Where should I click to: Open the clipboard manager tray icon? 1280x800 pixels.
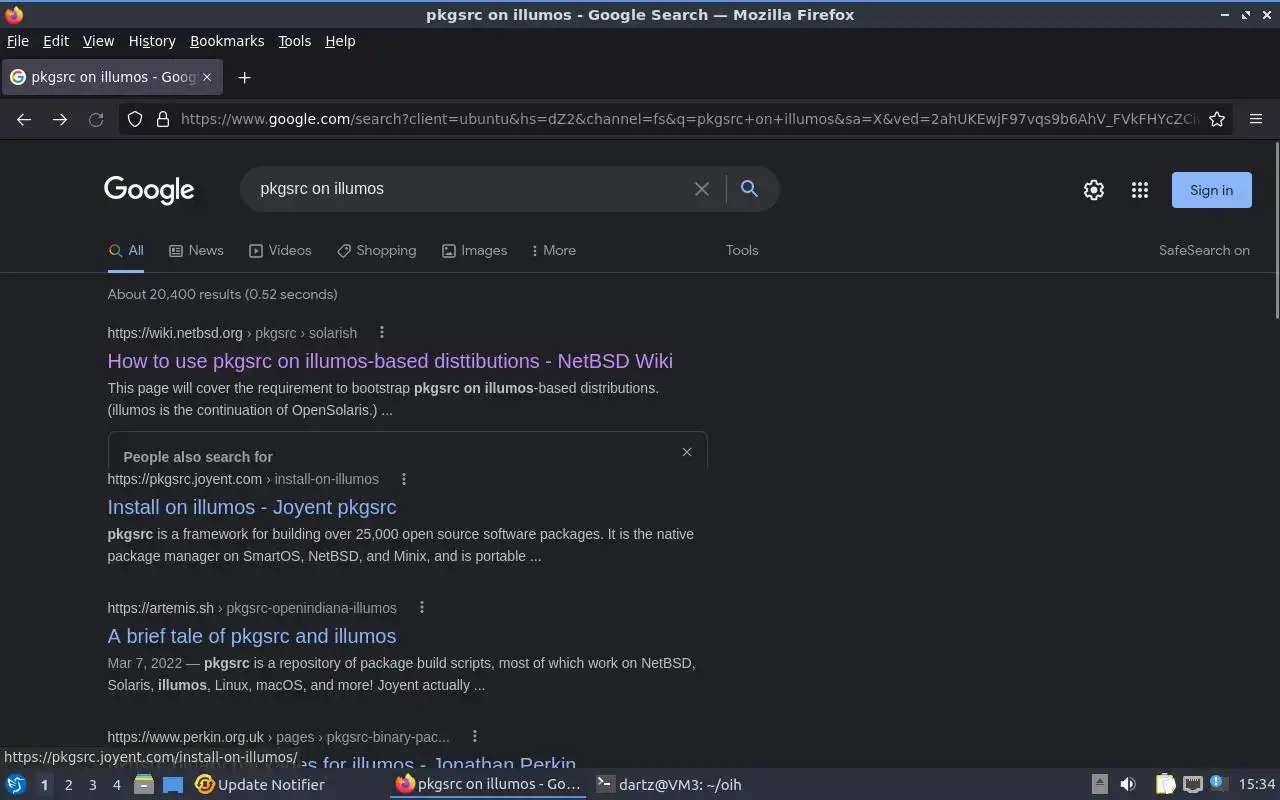1165,784
